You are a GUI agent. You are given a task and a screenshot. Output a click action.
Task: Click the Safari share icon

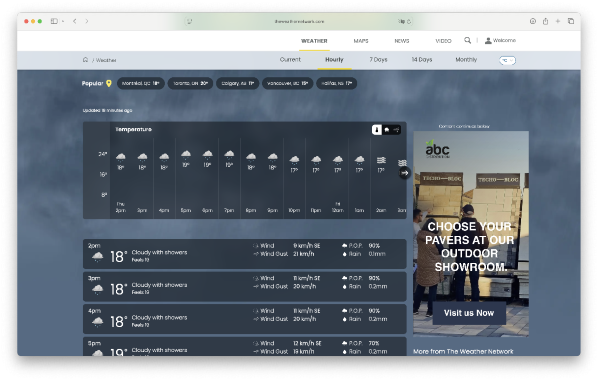click(545, 21)
